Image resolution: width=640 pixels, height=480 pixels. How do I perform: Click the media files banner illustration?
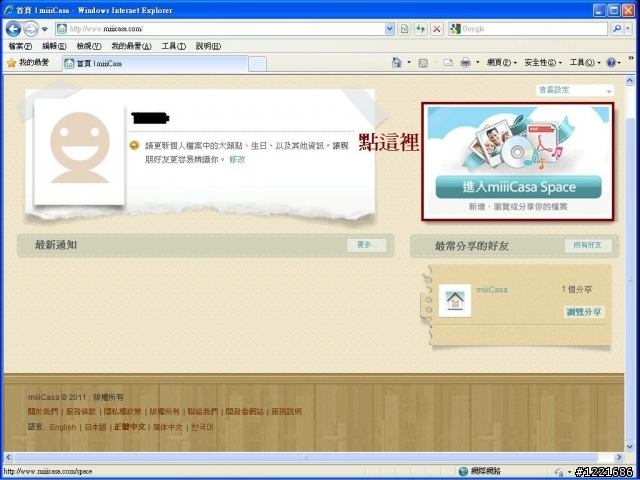[x=518, y=142]
